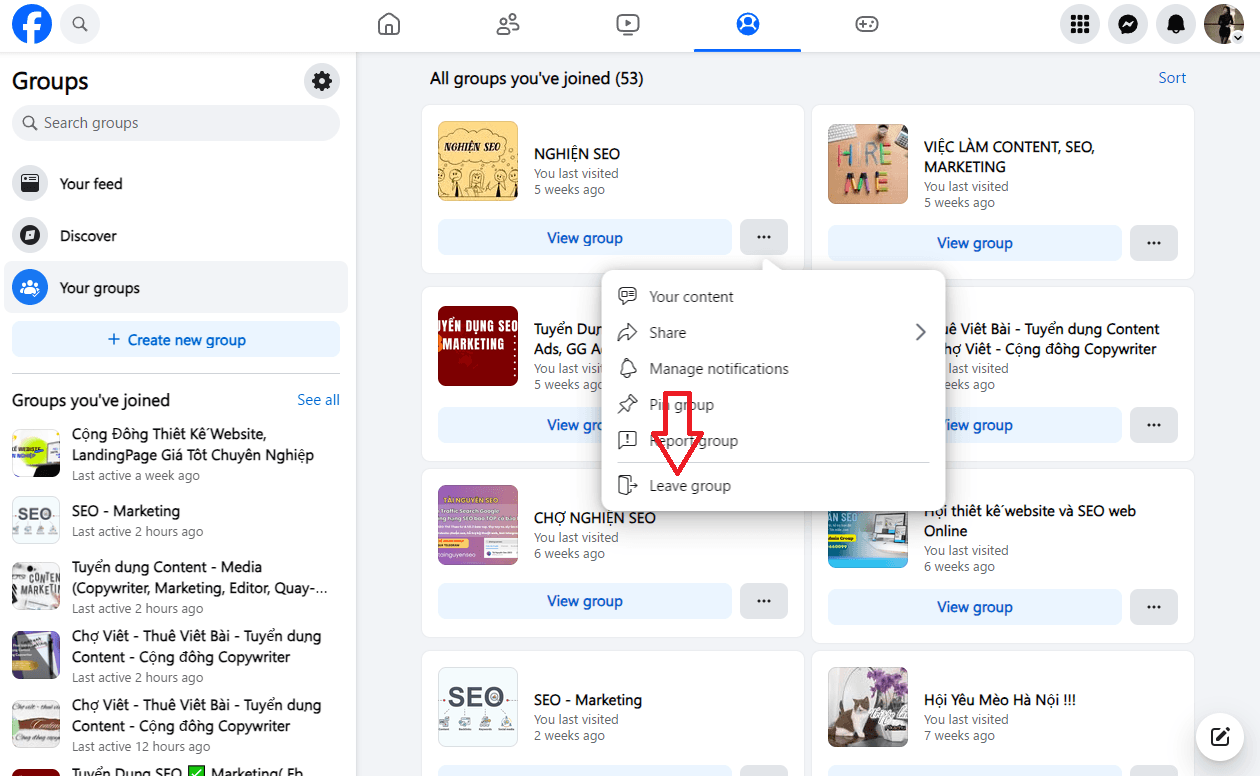The height and width of the screenshot is (776, 1260).
Task: Choose Manage notifications in popup menu
Action: pyautogui.click(x=773, y=369)
